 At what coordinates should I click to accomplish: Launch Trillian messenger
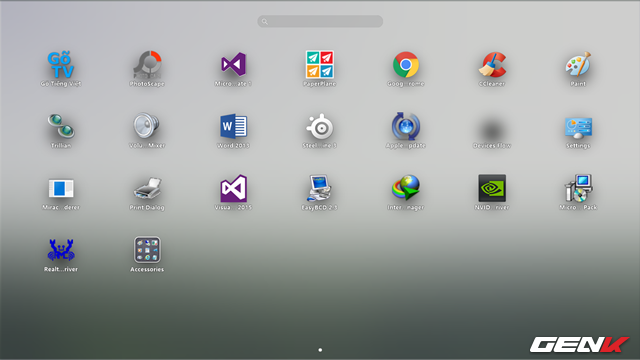coord(61,126)
